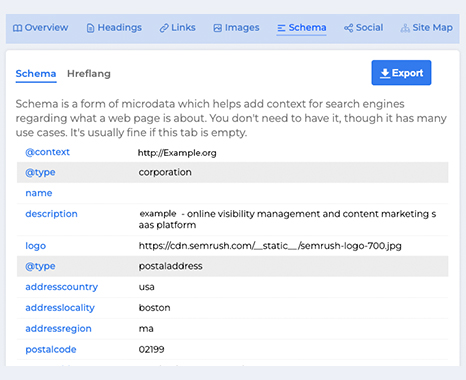
Task: Click the Schema microdata explanation paragraph
Action: pos(231,118)
